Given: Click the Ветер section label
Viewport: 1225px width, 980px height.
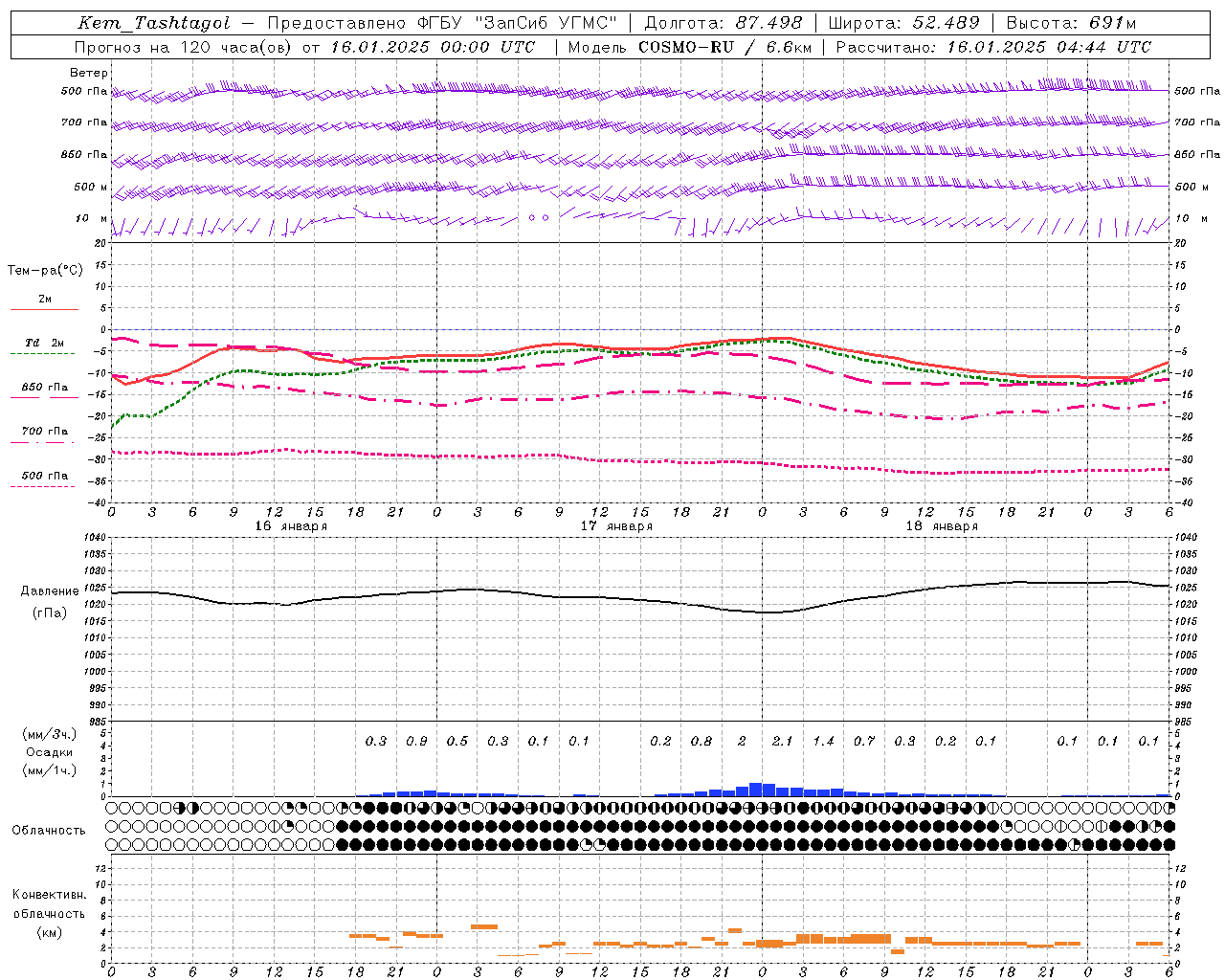Looking at the screenshot, I should (x=89, y=73).
